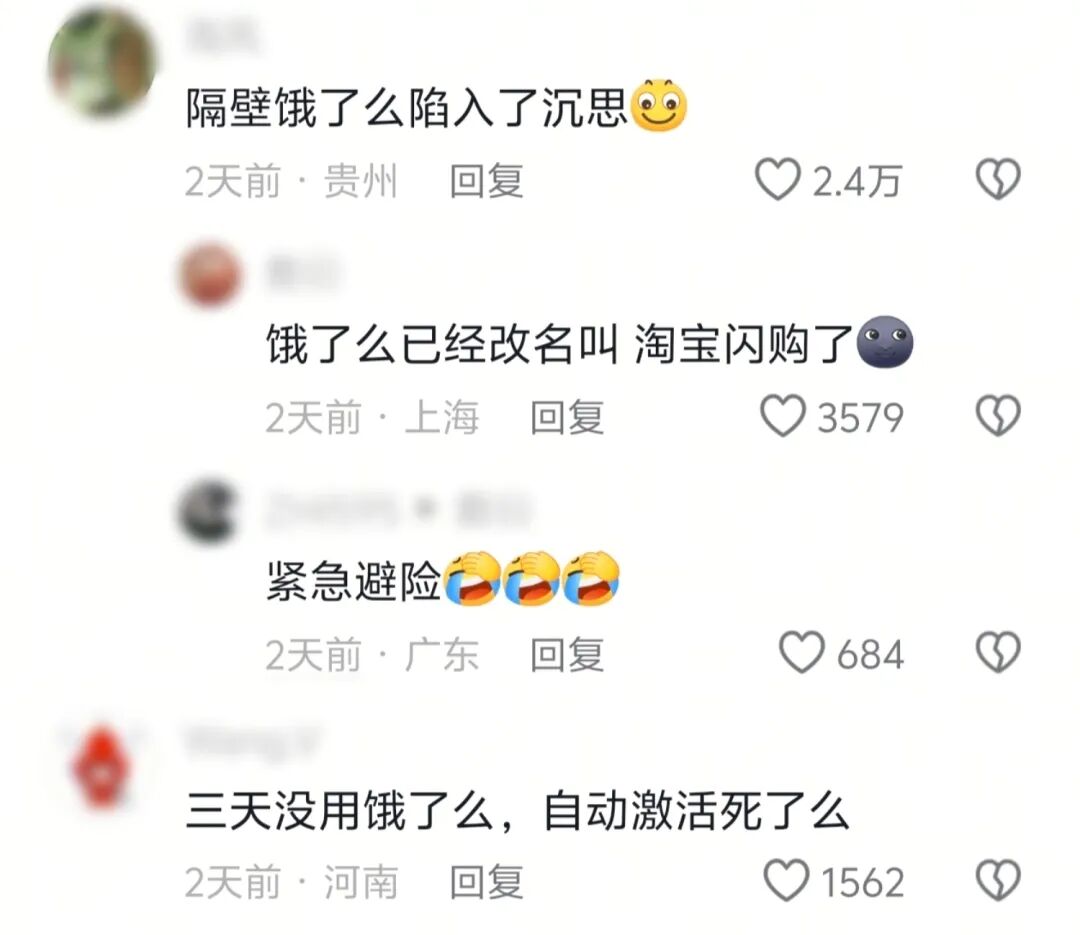This screenshot has height=935, width=1080.
Task: Select comment text 三天没用饿了么，自动激活死了么
Action: pyautogui.click(x=517, y=811)
